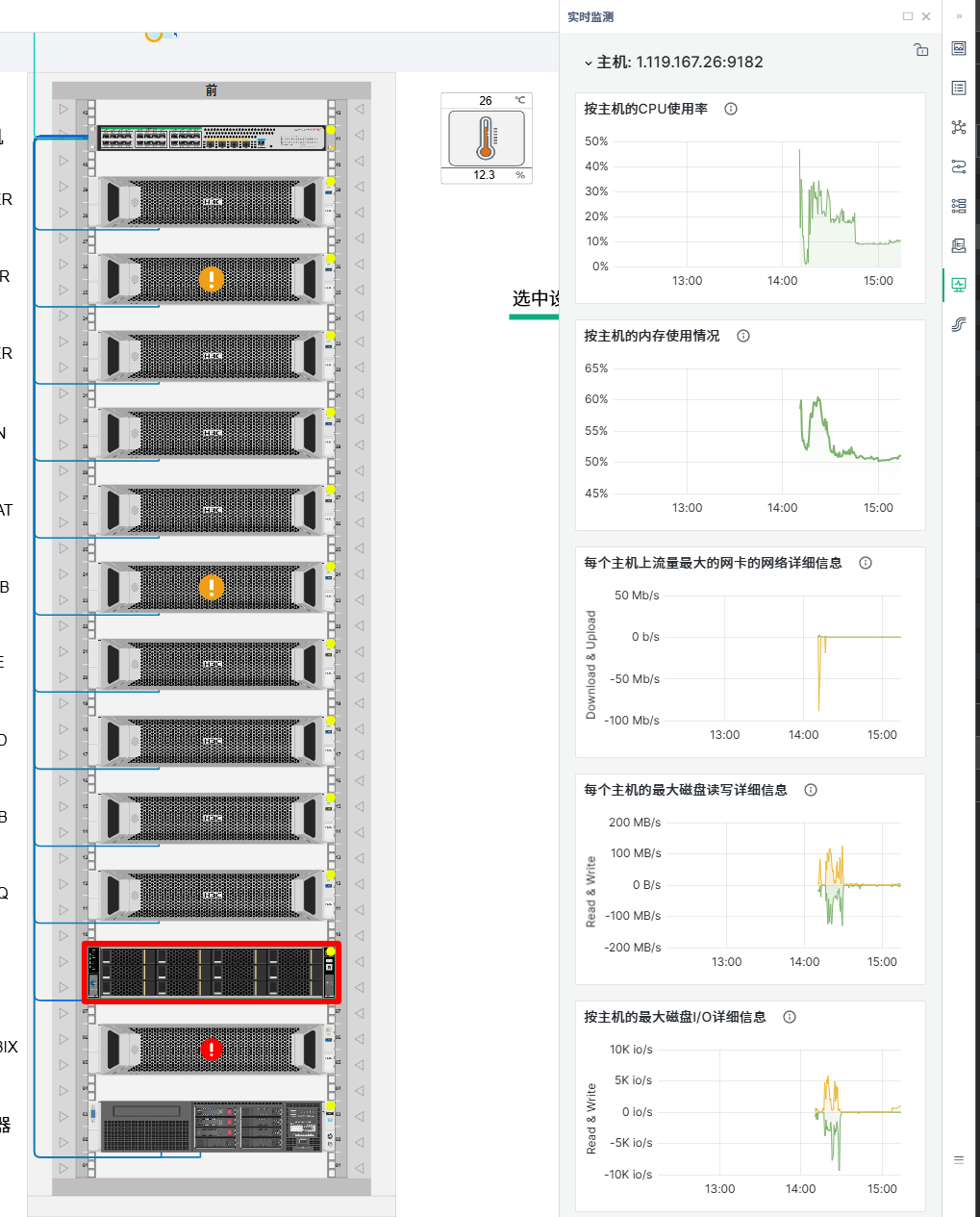
Task: Open the hamburger menu at sidebar bottom
Action: tap(959, 1160)
